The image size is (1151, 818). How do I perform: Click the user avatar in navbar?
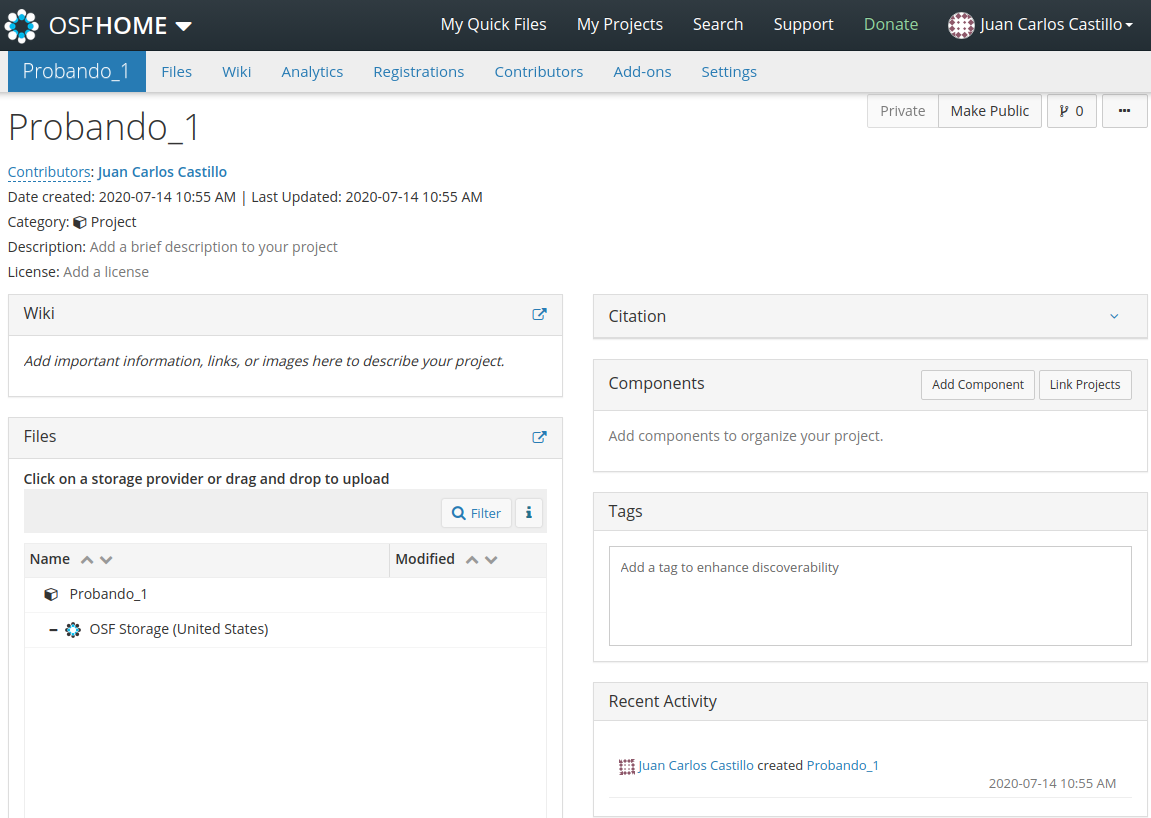pos(961,25)
